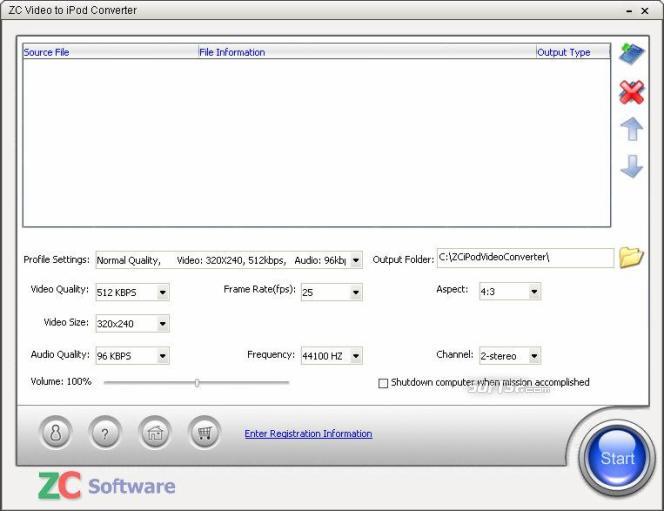Minimize the ZC Video to iPod Converter window
664x511 pixels.
pos(629,11)
